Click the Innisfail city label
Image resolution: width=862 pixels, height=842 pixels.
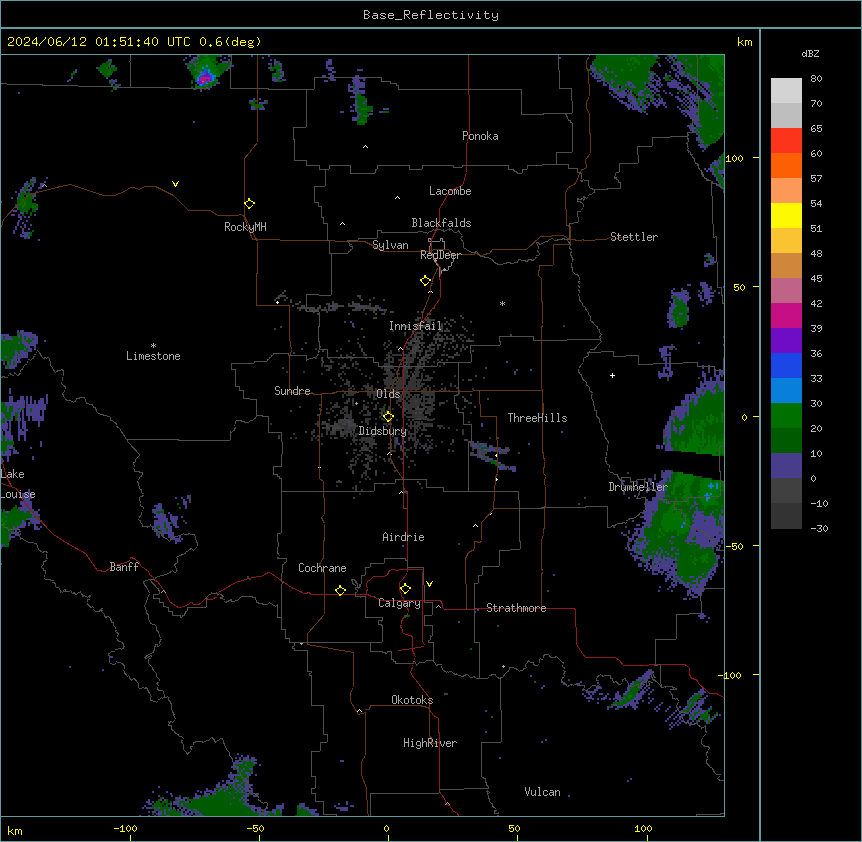pos(415,326)
